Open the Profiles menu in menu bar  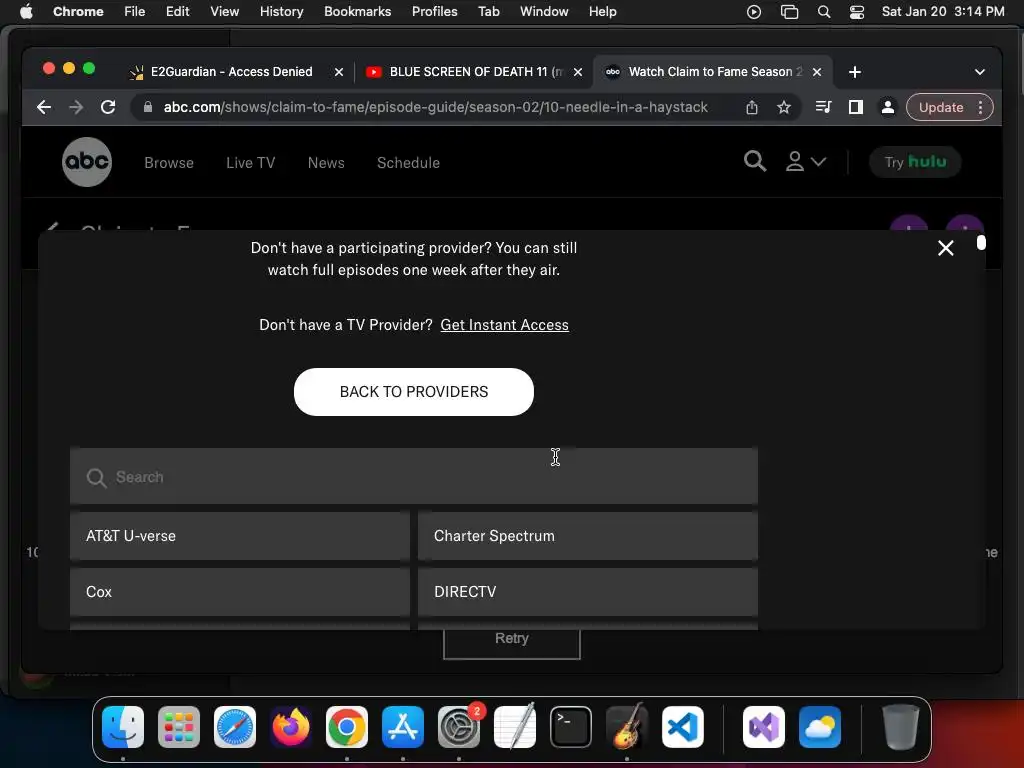(x=434, y=12)
